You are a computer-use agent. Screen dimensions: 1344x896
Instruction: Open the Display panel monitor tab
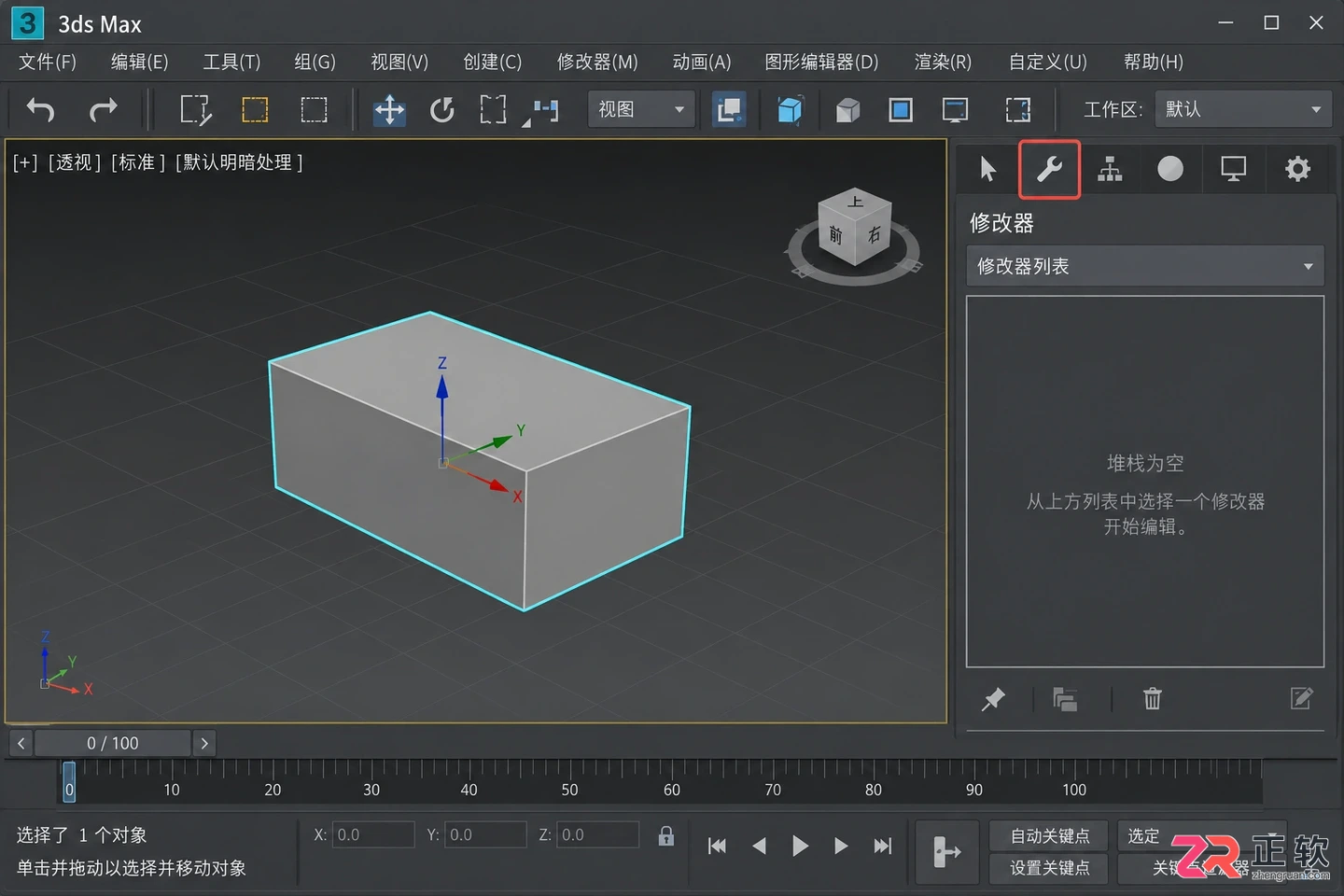1233,169
